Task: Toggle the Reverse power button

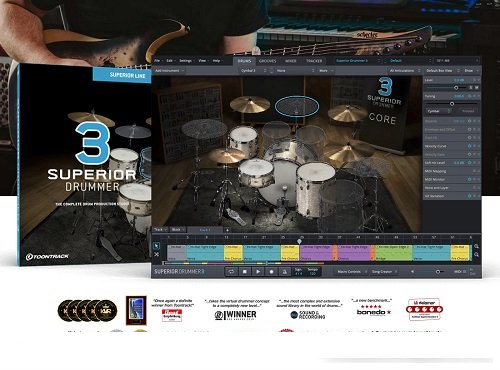Action: click(469, 121)
